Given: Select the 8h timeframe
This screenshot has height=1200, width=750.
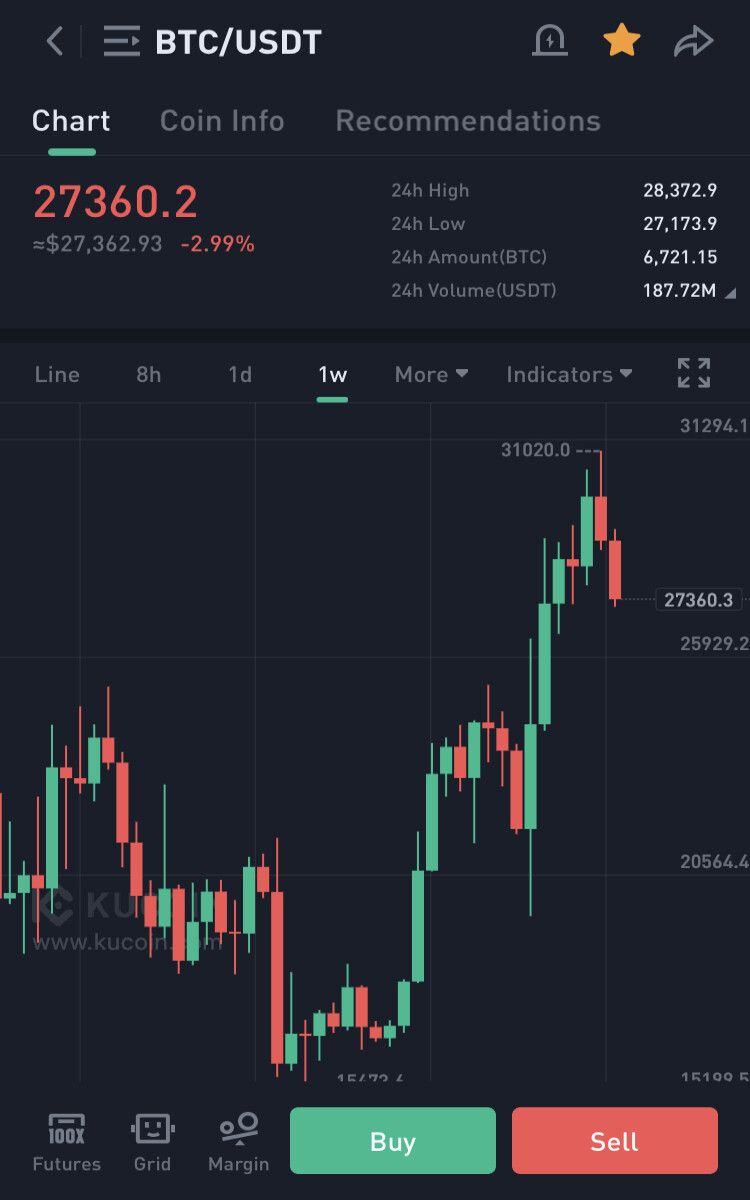Looking at the screenshot, I should (149, 374).
